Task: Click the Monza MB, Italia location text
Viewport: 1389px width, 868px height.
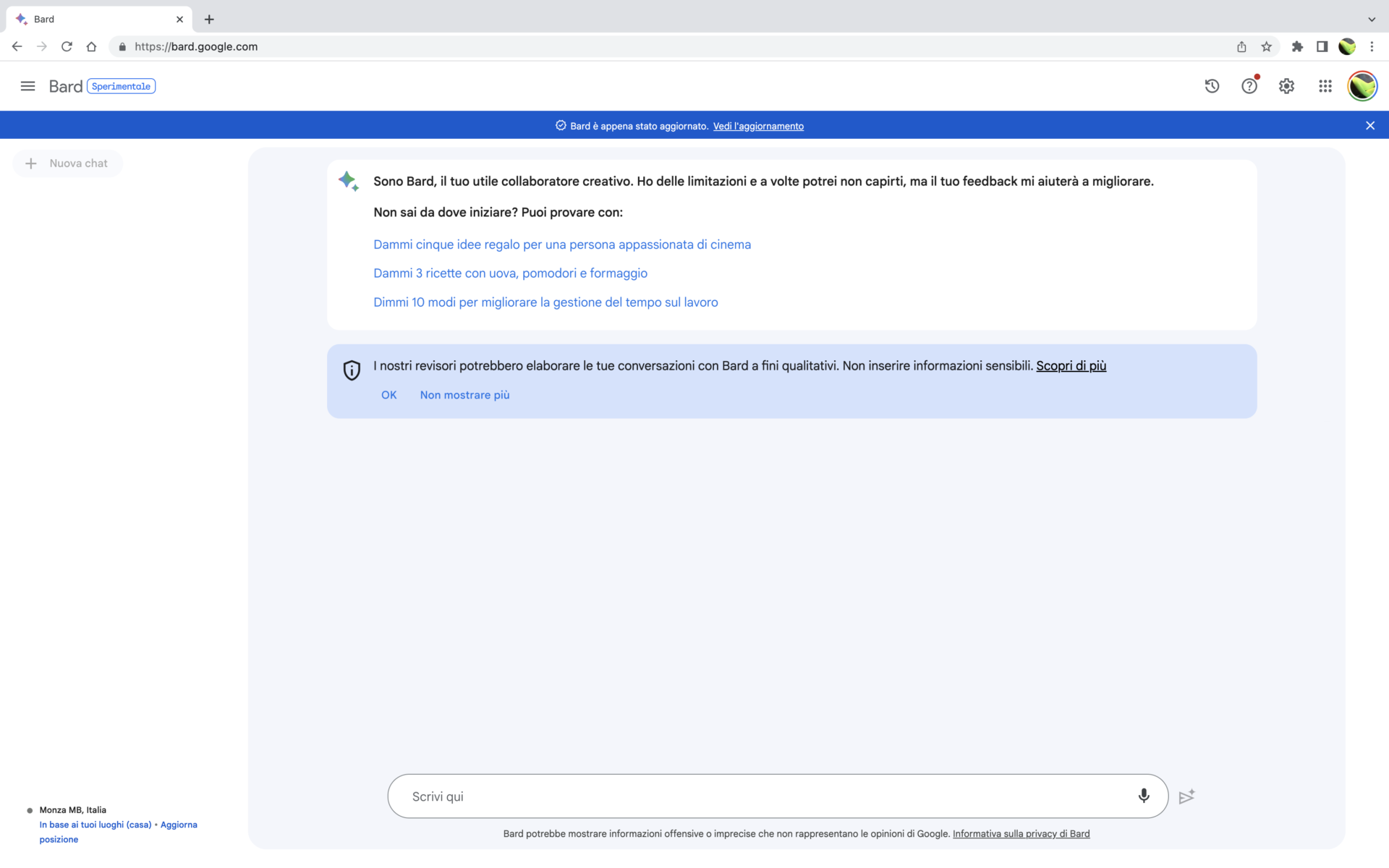Action: click(x=72, y=810)
